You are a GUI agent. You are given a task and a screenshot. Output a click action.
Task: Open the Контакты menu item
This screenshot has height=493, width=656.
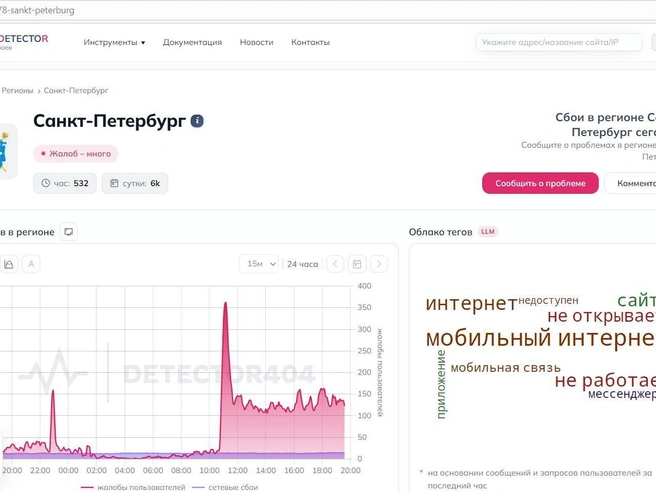[x=310, y=42]
